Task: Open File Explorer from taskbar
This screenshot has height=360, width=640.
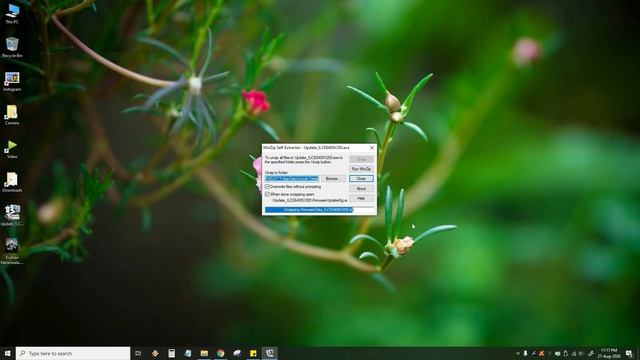Action: coord(204,353)
